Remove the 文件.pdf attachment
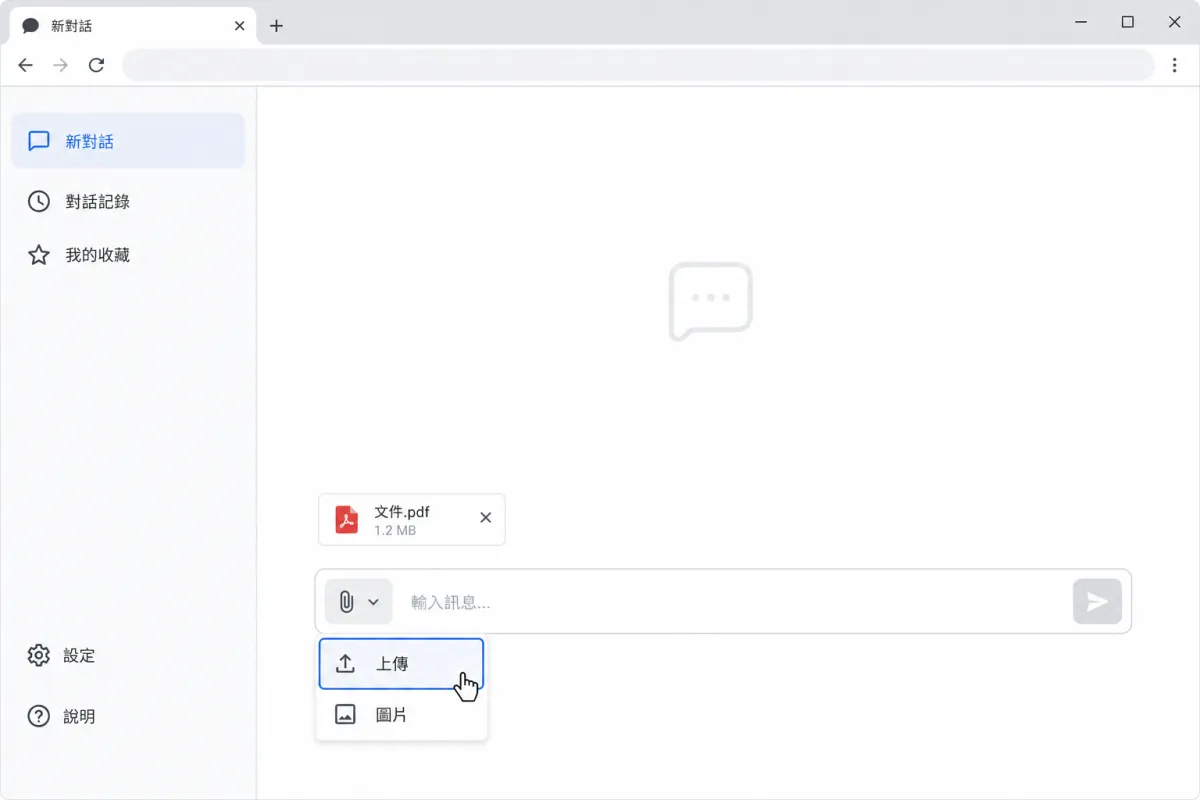 [486, 518]
